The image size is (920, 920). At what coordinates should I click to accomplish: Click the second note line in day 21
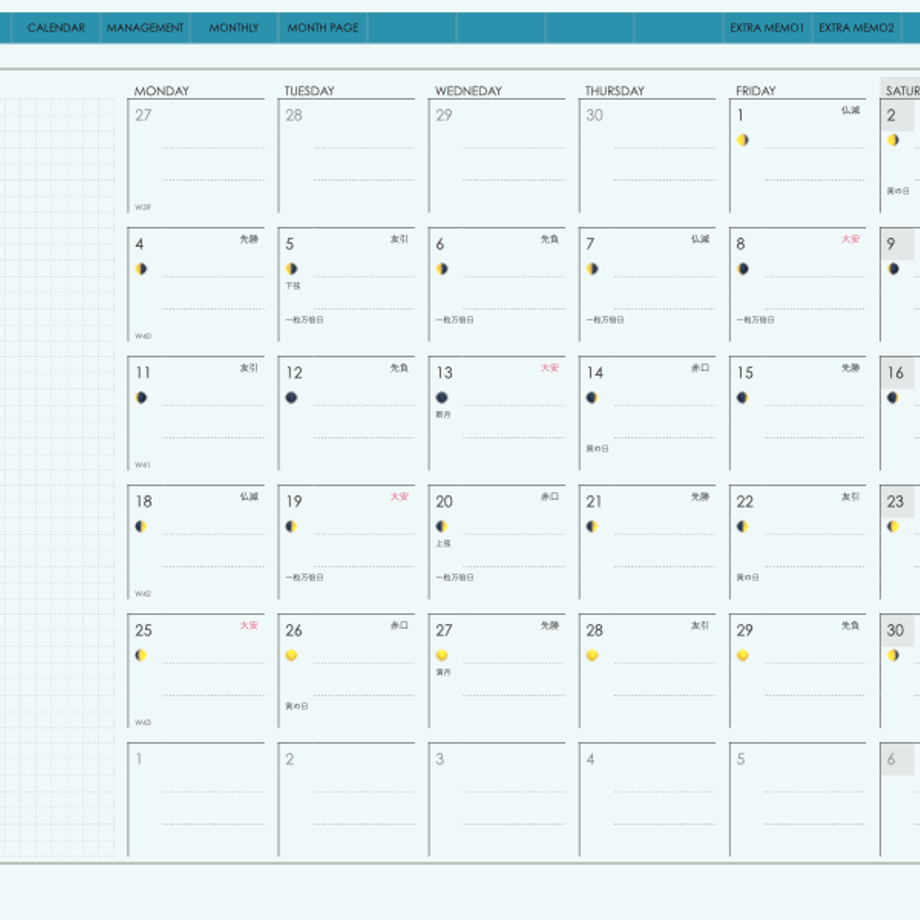665,566
